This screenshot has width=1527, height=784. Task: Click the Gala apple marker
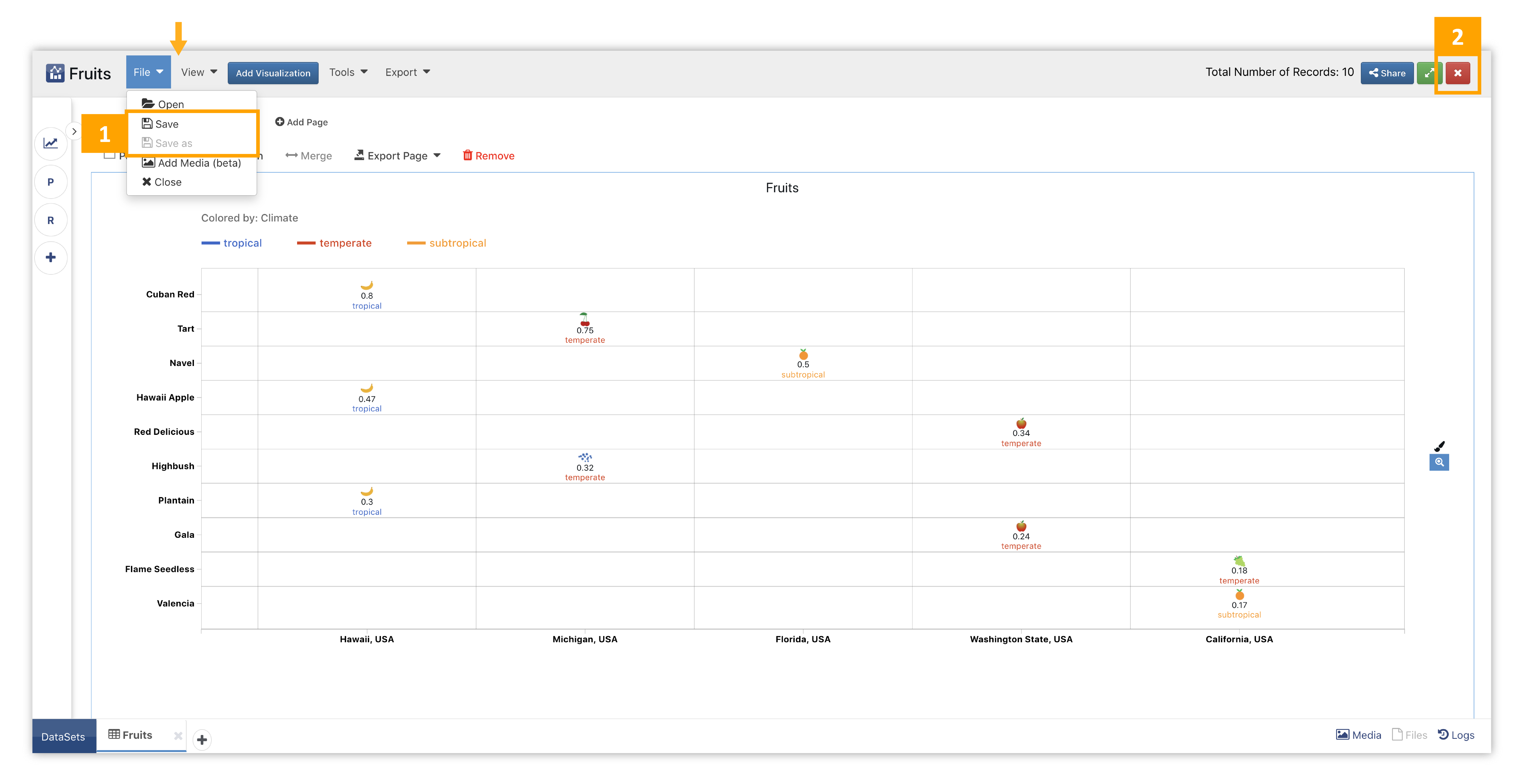[x=1021, y=526]
